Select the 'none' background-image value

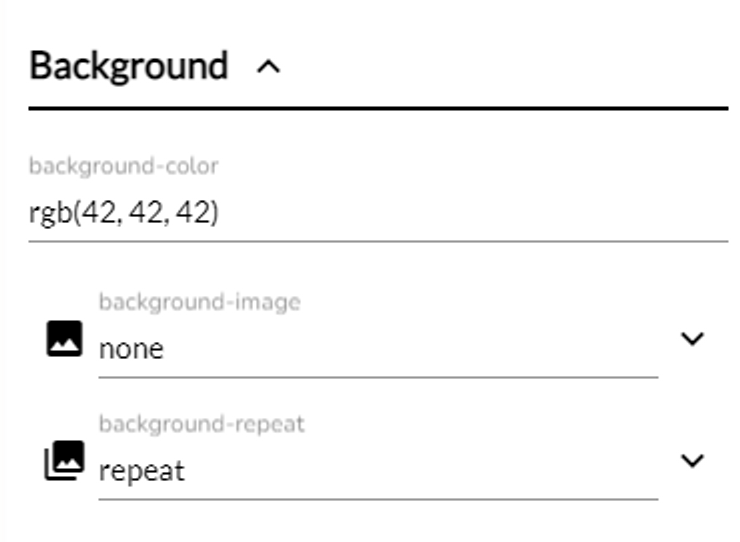131,349
